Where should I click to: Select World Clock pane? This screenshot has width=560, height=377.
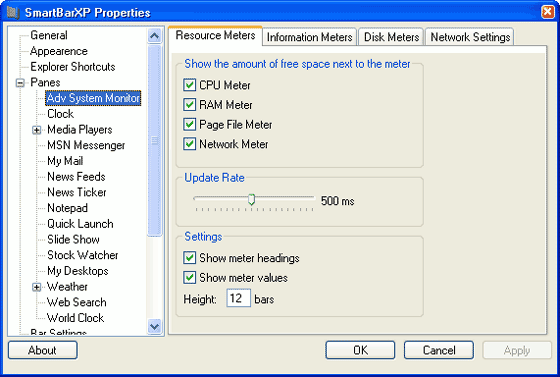(75, 318)
